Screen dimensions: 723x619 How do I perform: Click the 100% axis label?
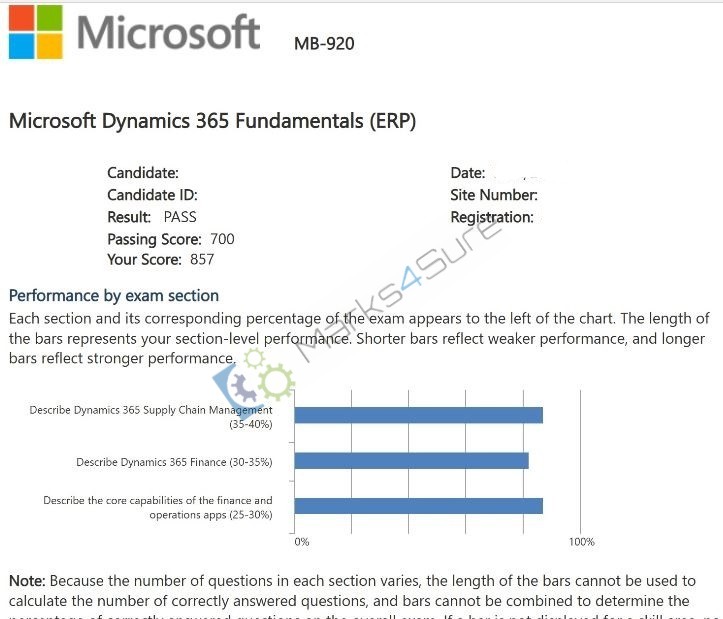coord(581,542)
